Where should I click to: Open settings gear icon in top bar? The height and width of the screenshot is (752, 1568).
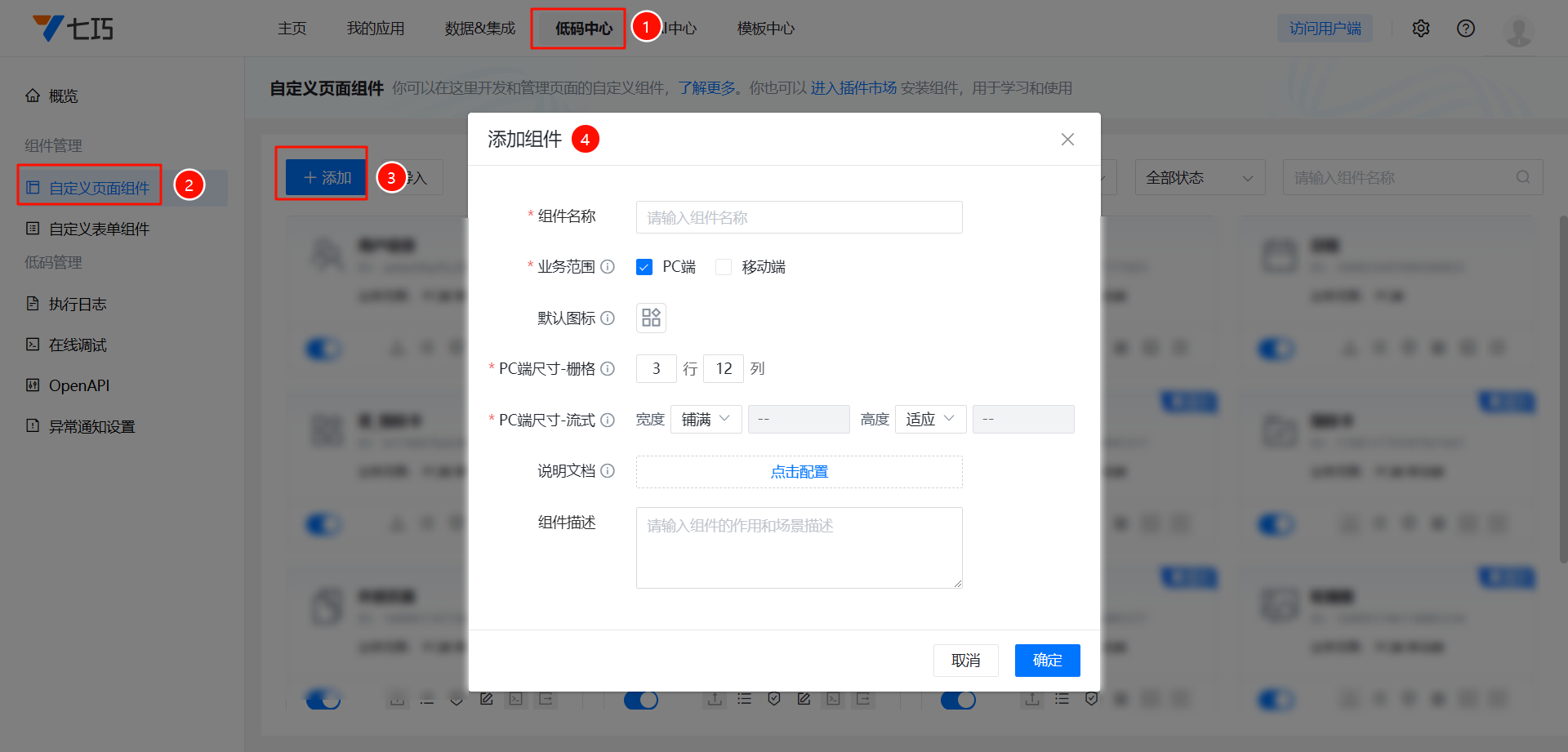(1421, 29)
